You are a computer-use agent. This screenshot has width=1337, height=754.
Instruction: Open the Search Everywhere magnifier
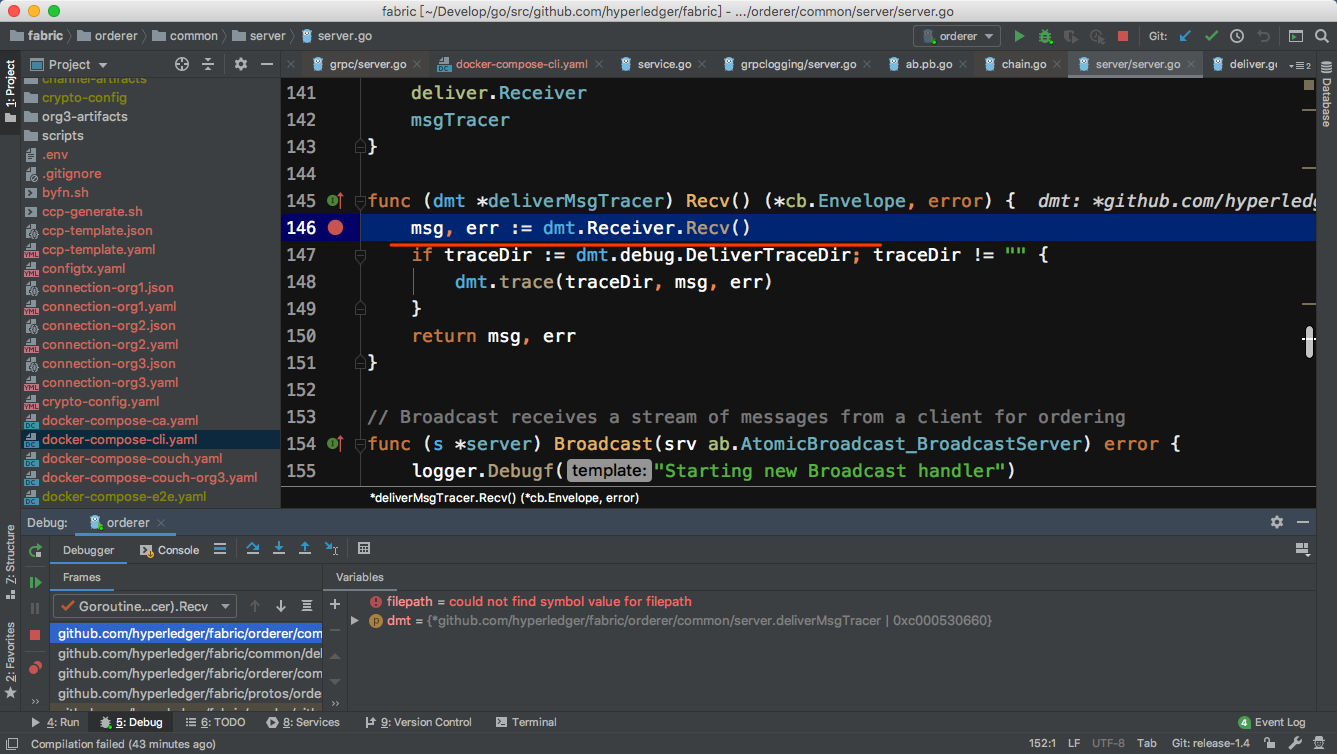pyautogui.click(x=1322, y=36)
